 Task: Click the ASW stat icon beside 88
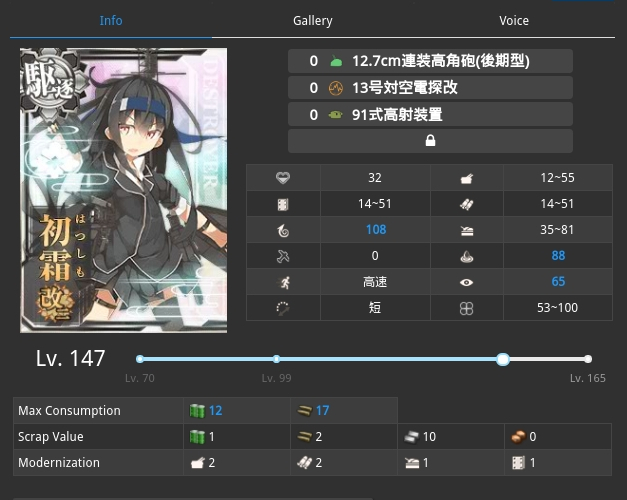467,256
